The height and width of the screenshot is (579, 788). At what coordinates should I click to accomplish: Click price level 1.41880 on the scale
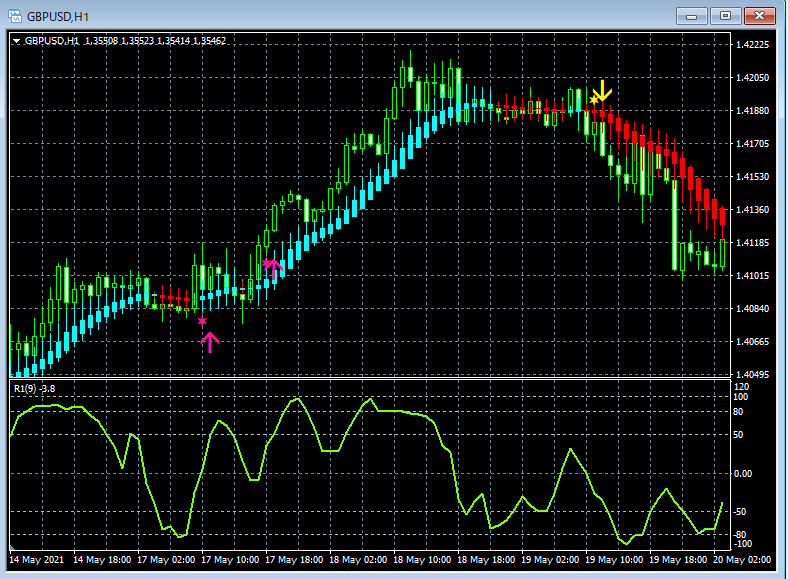pos(752,111)
